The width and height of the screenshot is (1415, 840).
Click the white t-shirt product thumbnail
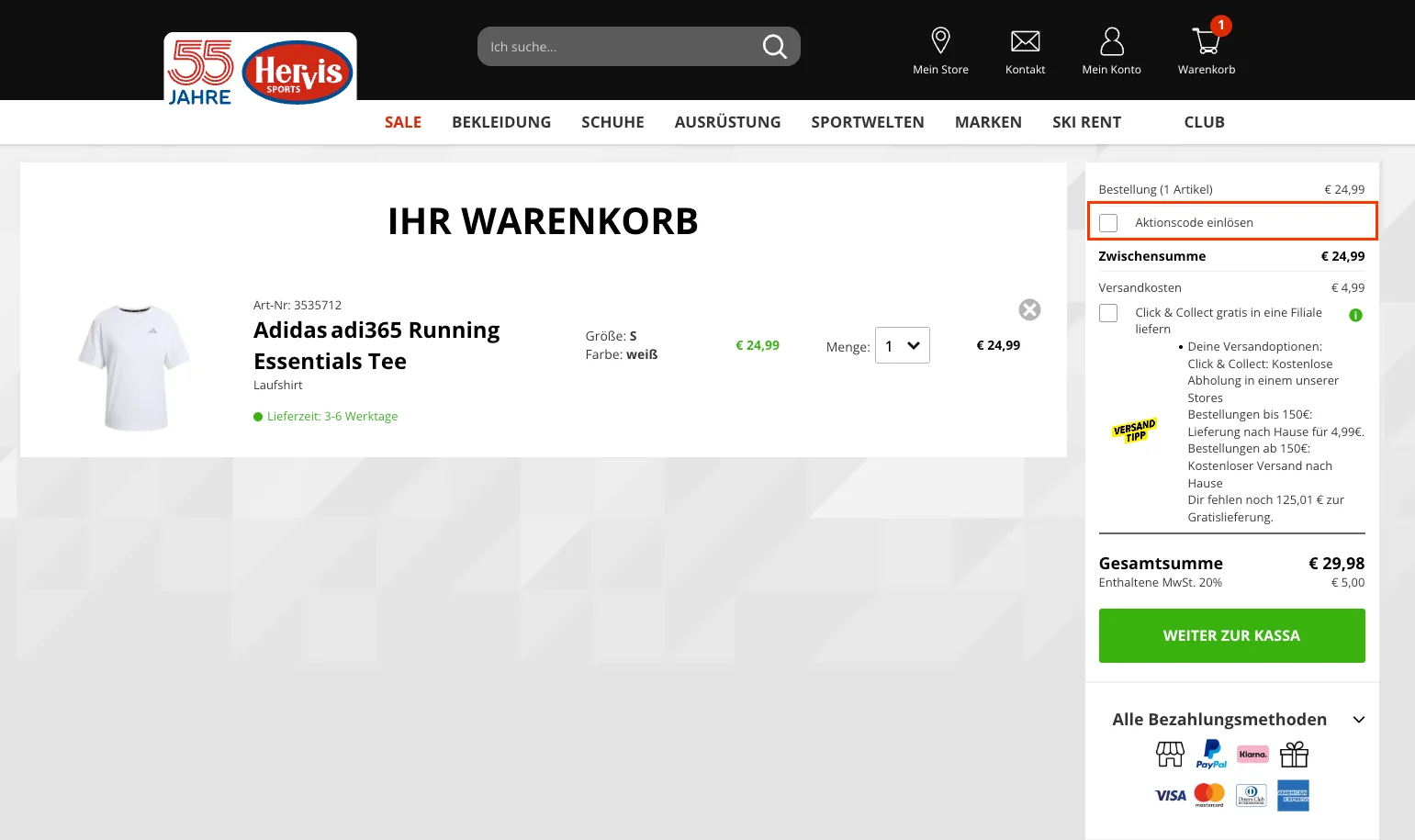135,367
